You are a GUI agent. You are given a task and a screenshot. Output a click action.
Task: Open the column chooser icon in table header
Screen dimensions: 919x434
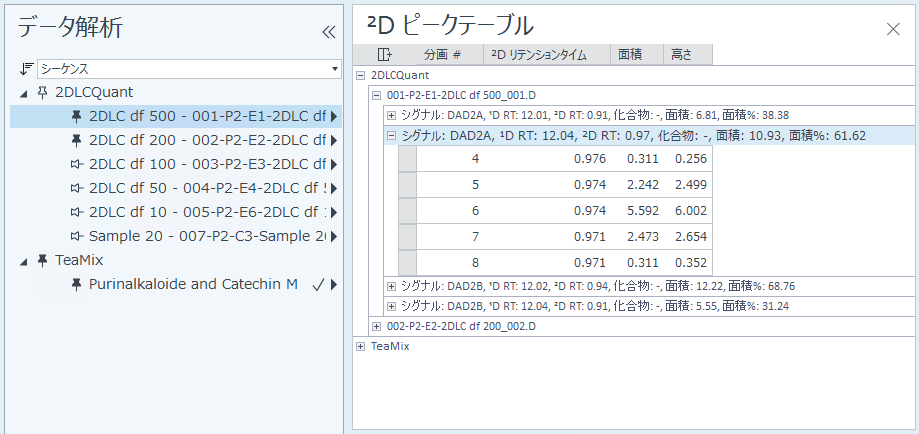(384, 55)
